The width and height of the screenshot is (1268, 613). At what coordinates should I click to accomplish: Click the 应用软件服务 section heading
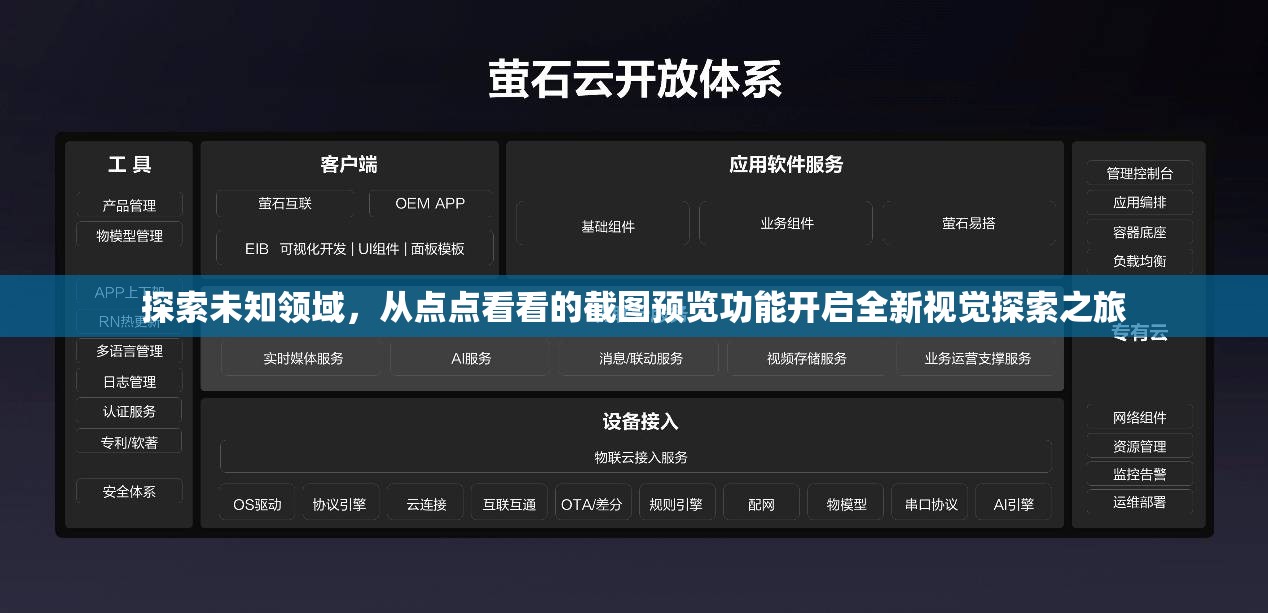[x=786, y=164]
